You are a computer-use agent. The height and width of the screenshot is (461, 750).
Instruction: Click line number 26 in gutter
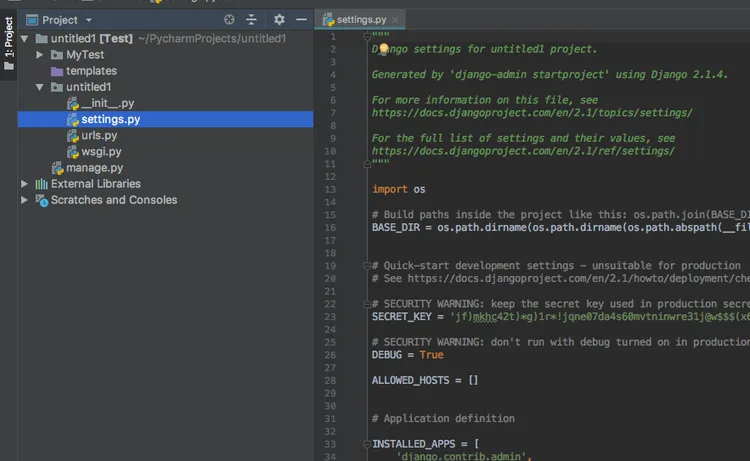330,355
